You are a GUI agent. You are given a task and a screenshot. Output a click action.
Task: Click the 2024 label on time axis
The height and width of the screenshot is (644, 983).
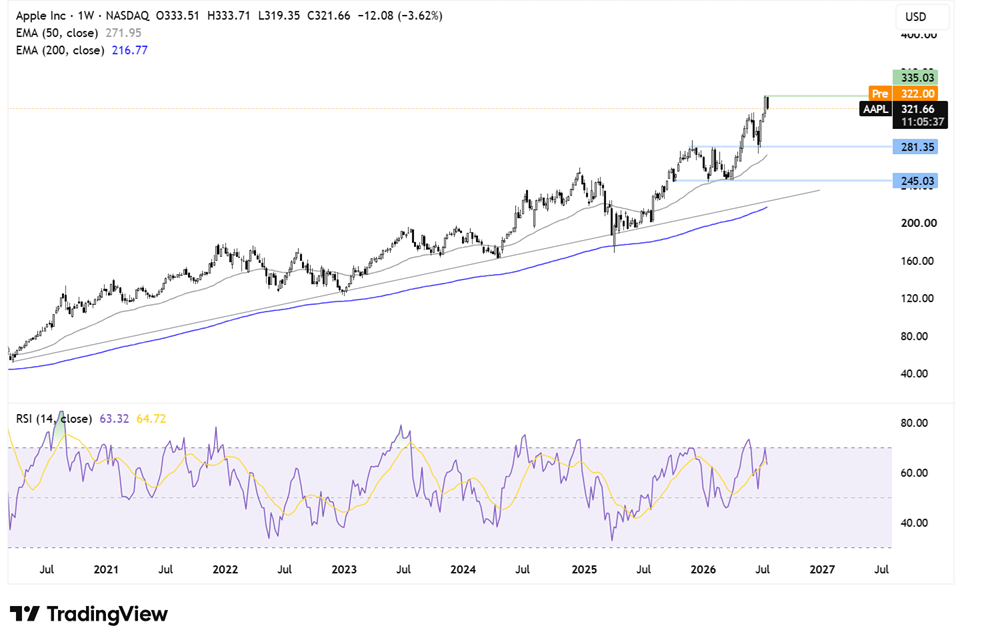pyautogui.click(x=463, y=569)
